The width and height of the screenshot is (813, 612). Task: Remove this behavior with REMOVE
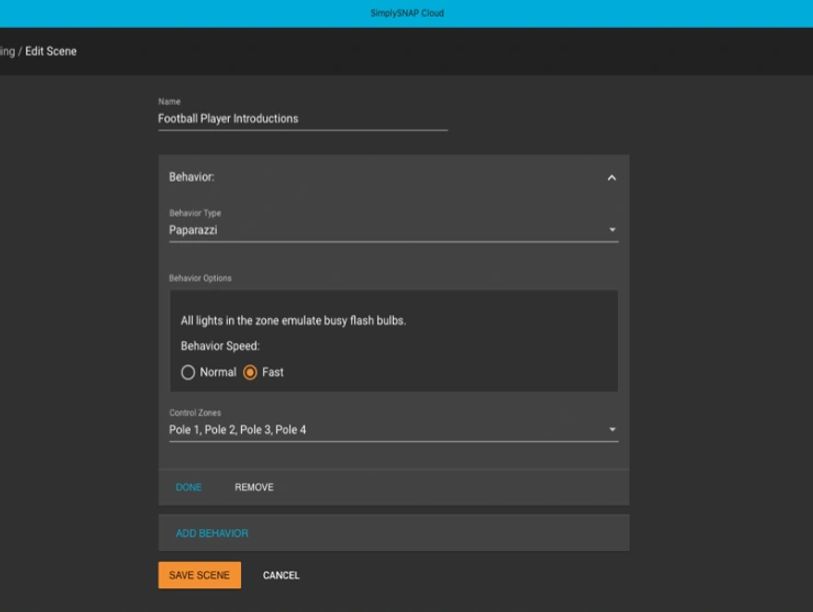tap(254, 487)
